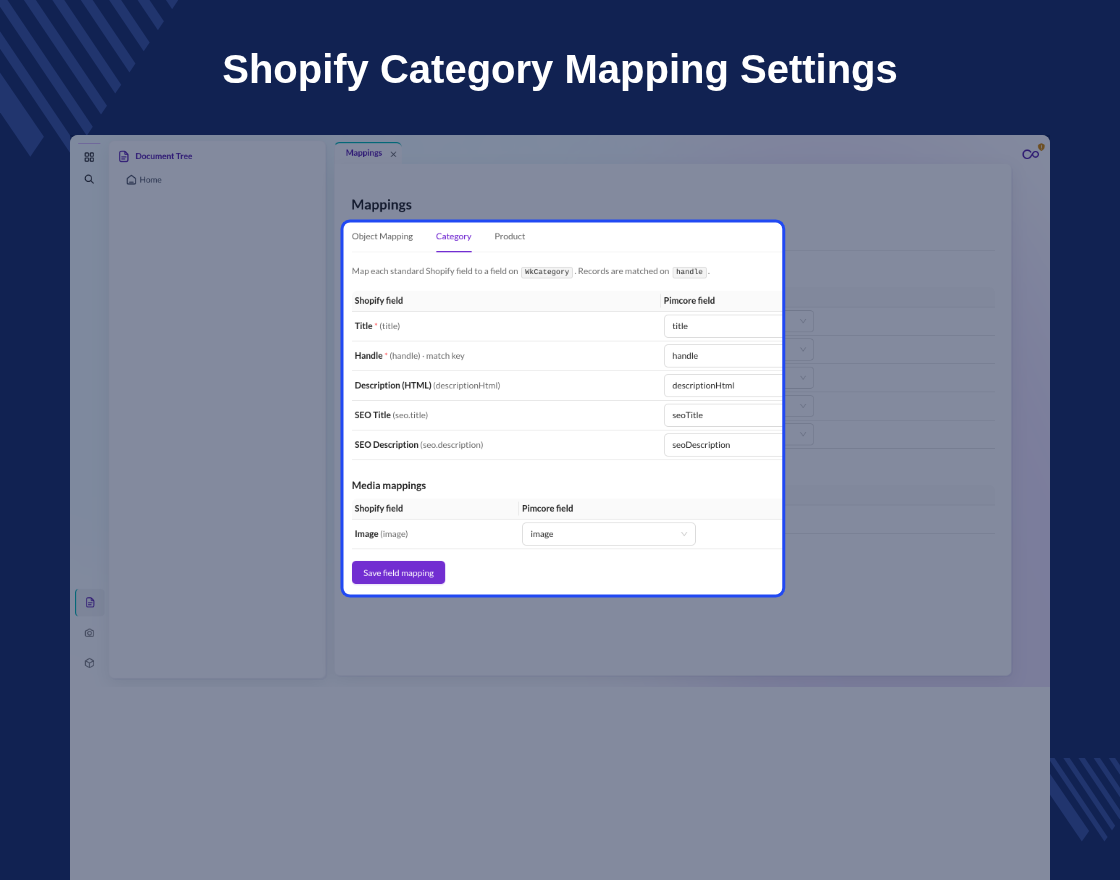
Task: Open the Assets camera icon in sidebar
Action: pyautogui.click(x=89, y=633)
